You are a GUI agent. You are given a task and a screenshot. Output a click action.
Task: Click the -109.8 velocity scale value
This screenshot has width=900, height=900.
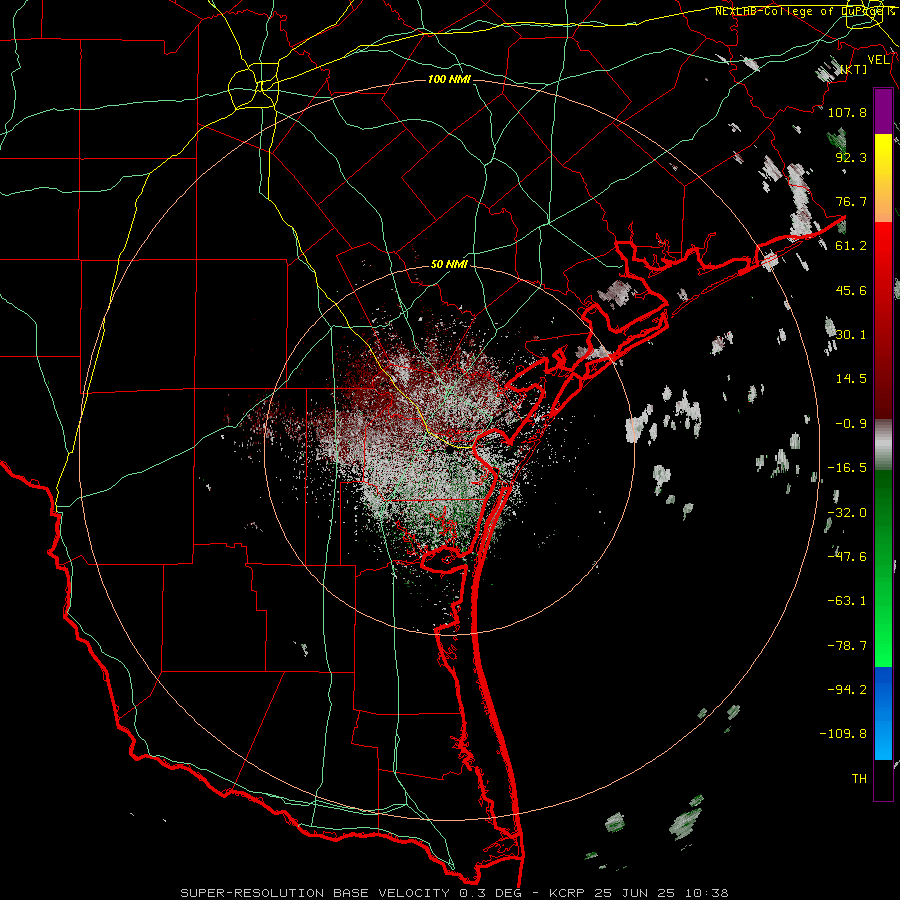pyautogui.click(x=843, y=734)
